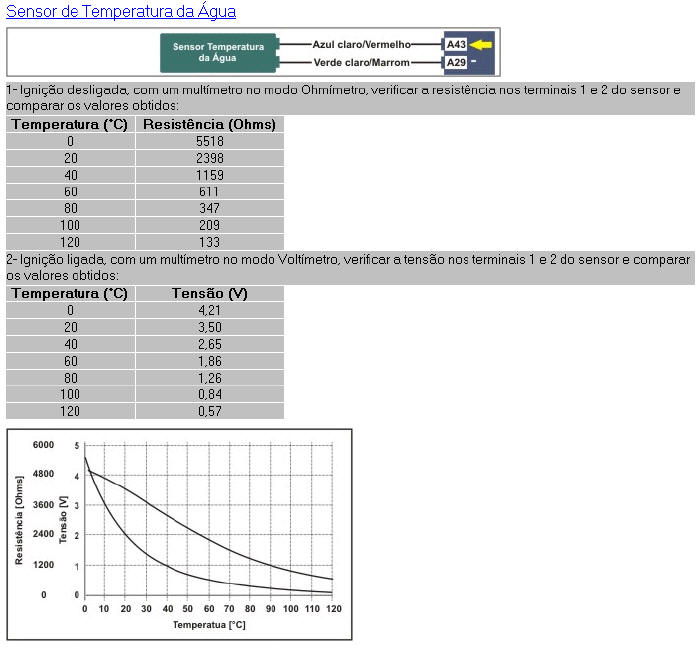Select the 0,57 voltage value

pyautogui.click(x=209, y=411)
